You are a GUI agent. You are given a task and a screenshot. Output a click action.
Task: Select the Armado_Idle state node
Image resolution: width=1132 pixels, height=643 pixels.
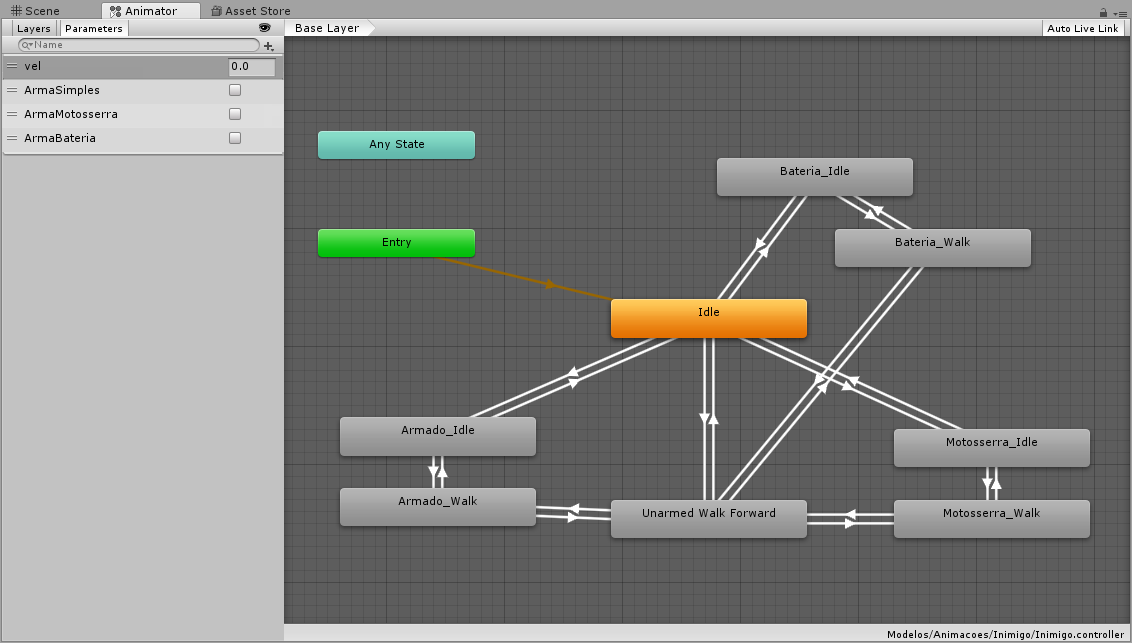437,436
